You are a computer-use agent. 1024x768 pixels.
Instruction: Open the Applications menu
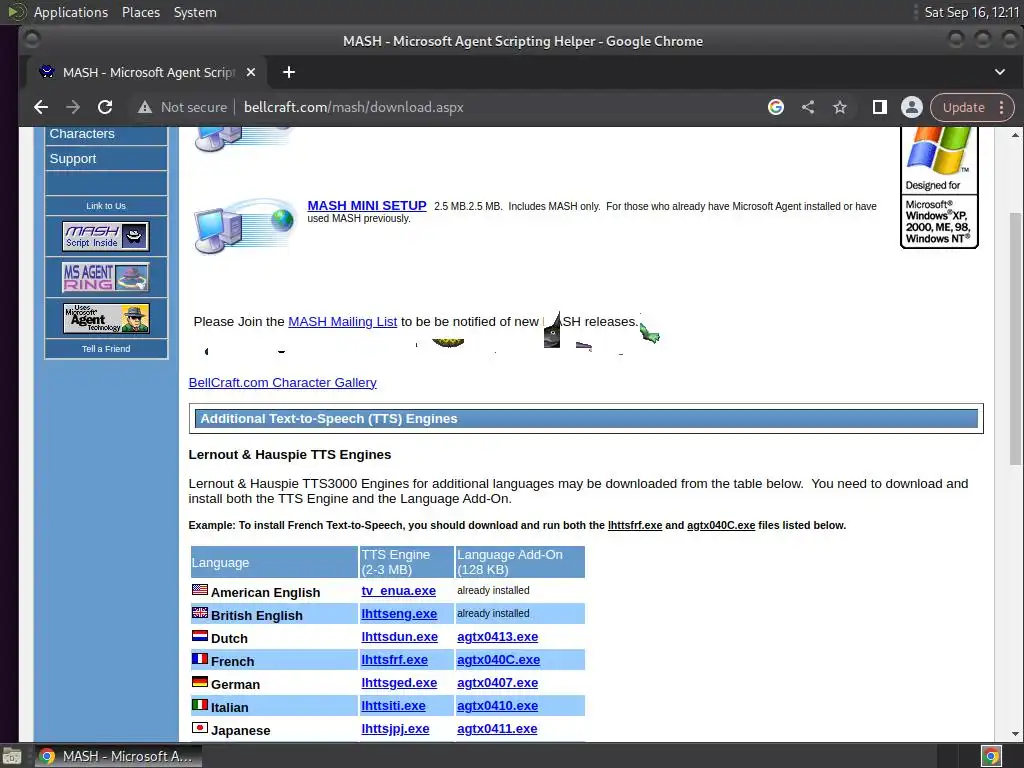[x=71, y=12]
